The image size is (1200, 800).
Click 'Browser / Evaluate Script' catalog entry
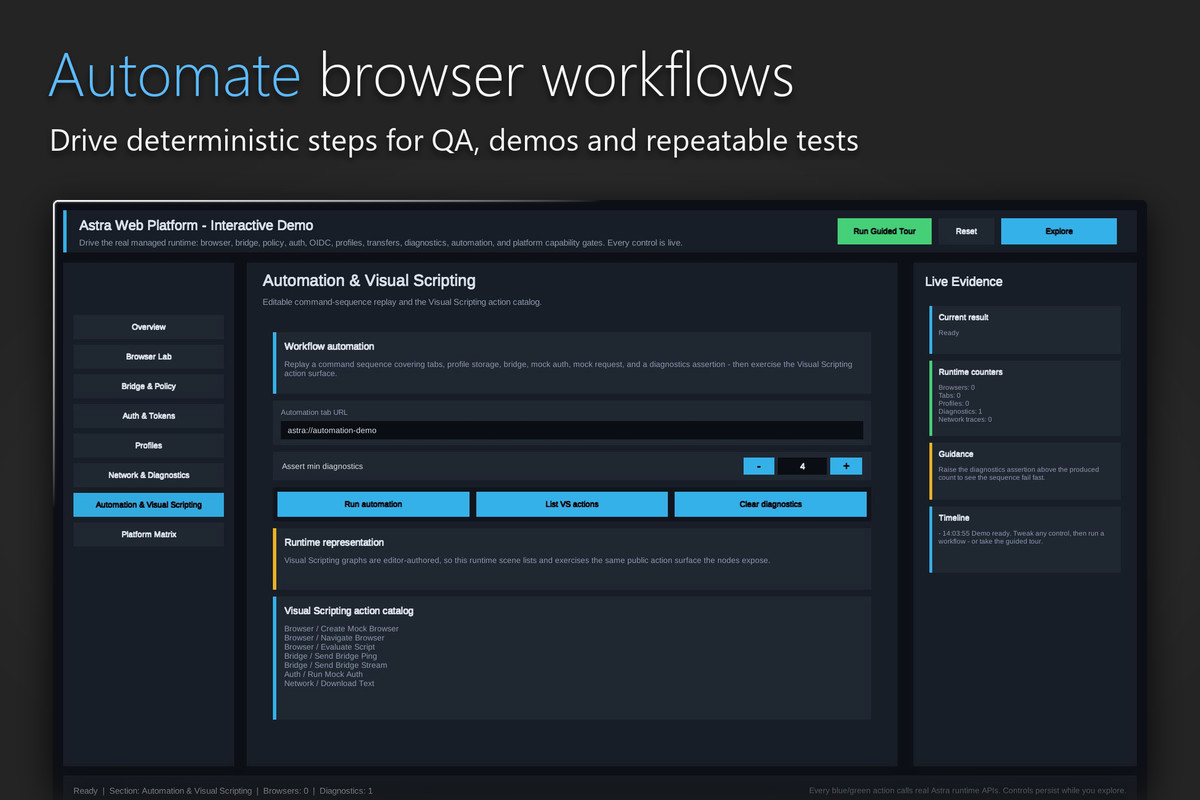click(x=330, y=647)
